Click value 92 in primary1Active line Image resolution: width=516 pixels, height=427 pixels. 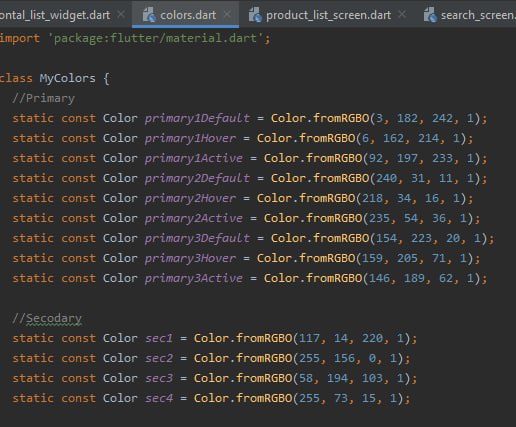[376, 158]
